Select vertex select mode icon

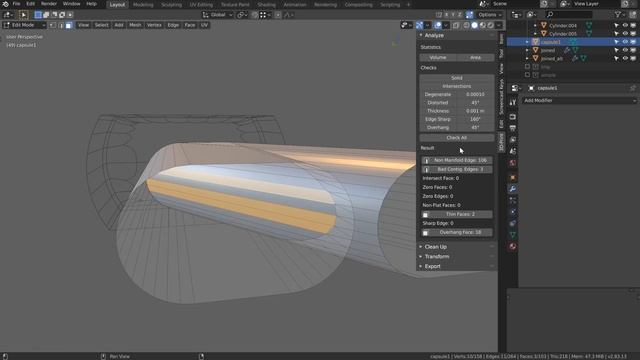pyautogui.click(x=53, y=25)
